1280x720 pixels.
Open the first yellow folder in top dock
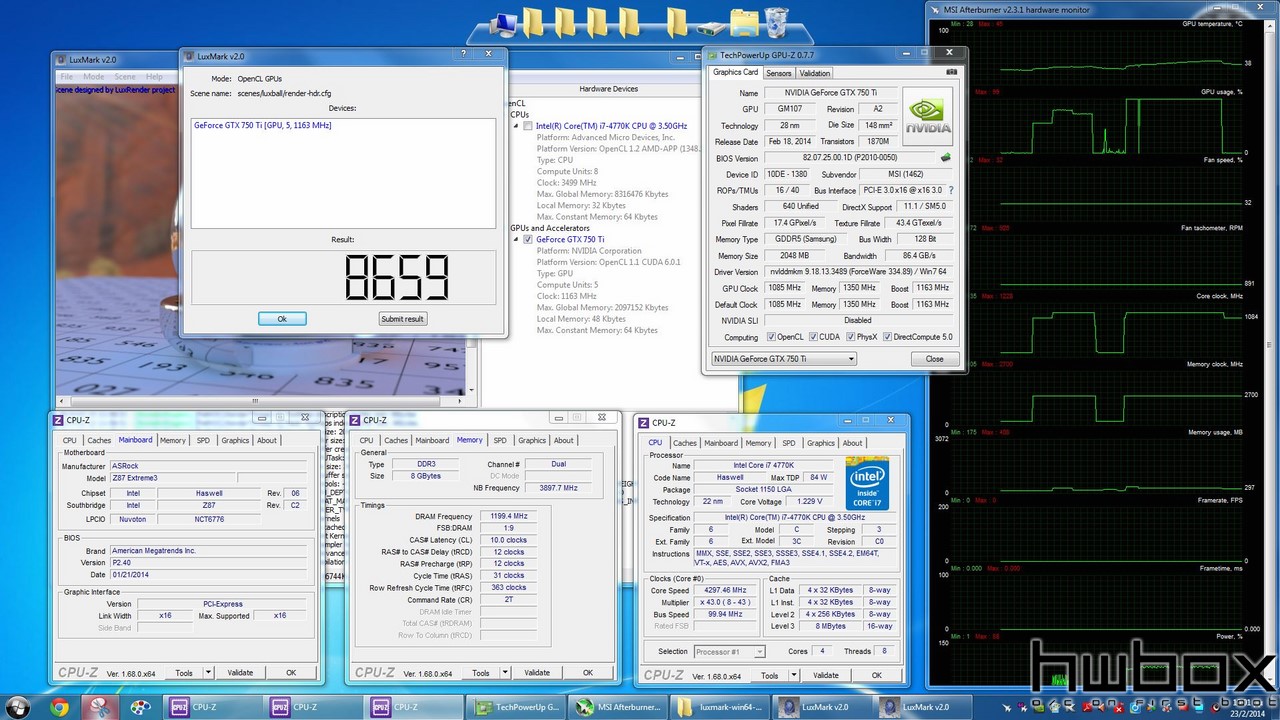(533, 21)
